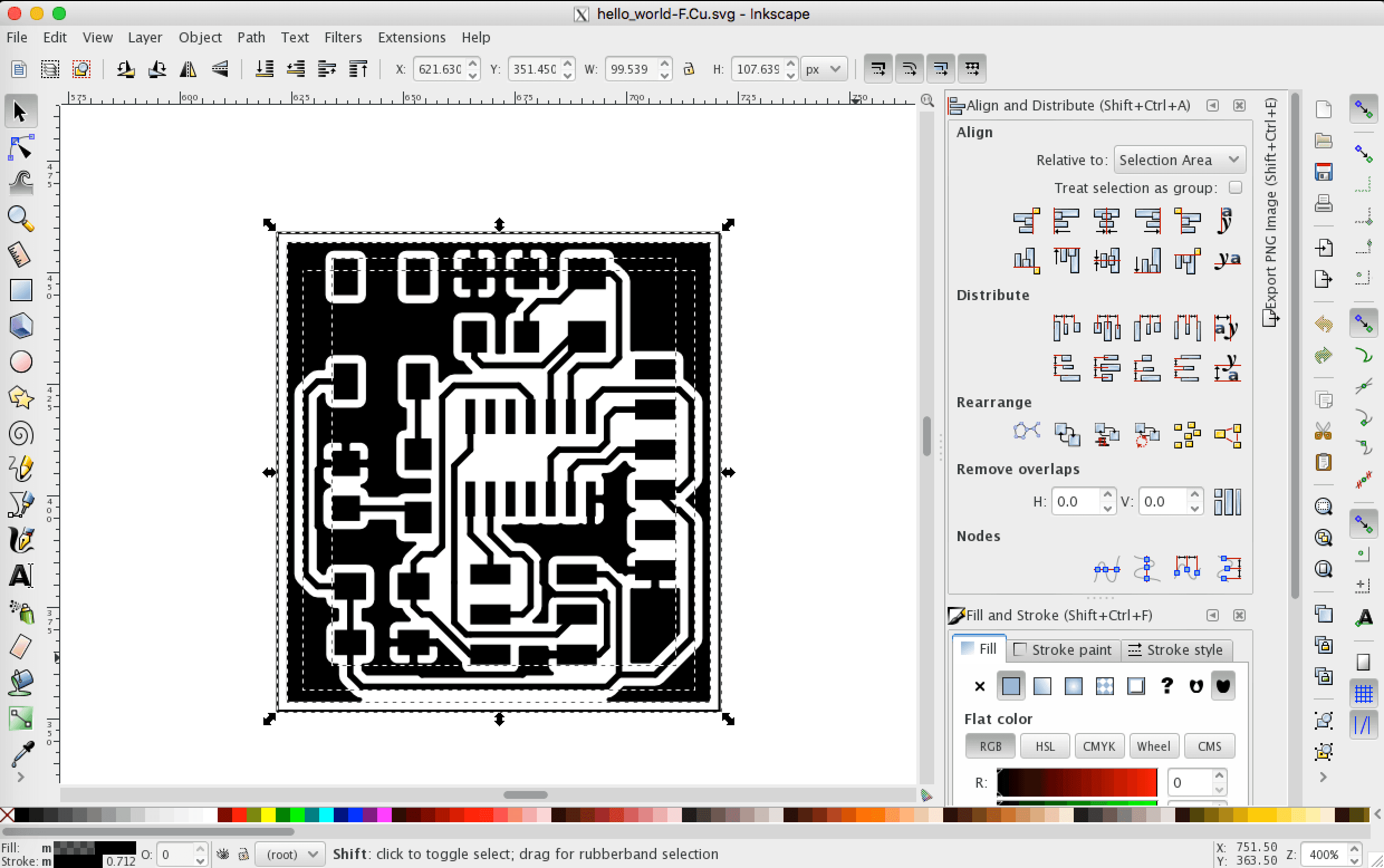Toggle Treat selection as group checkbox
This screenshot has width=1384, height=868.
point(1235,188)
